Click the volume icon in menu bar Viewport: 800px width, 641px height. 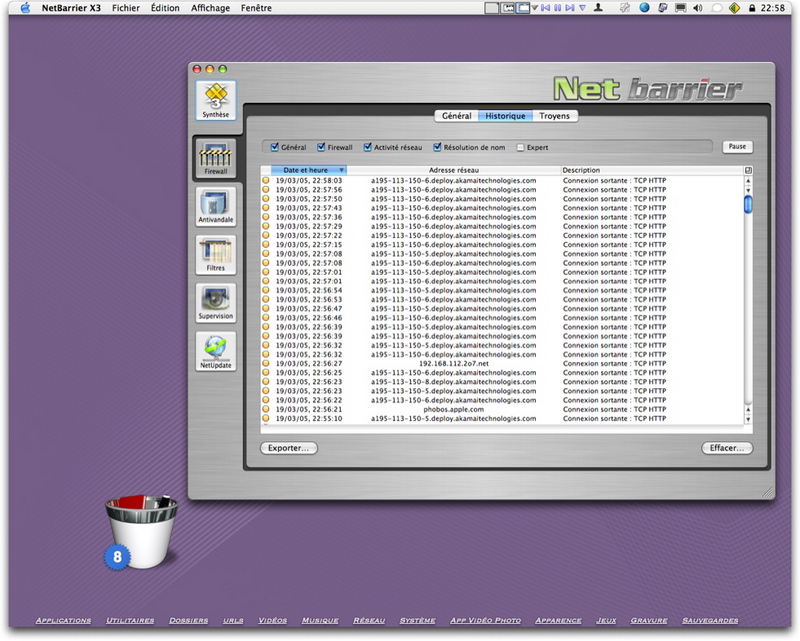(x=698, y=8)
